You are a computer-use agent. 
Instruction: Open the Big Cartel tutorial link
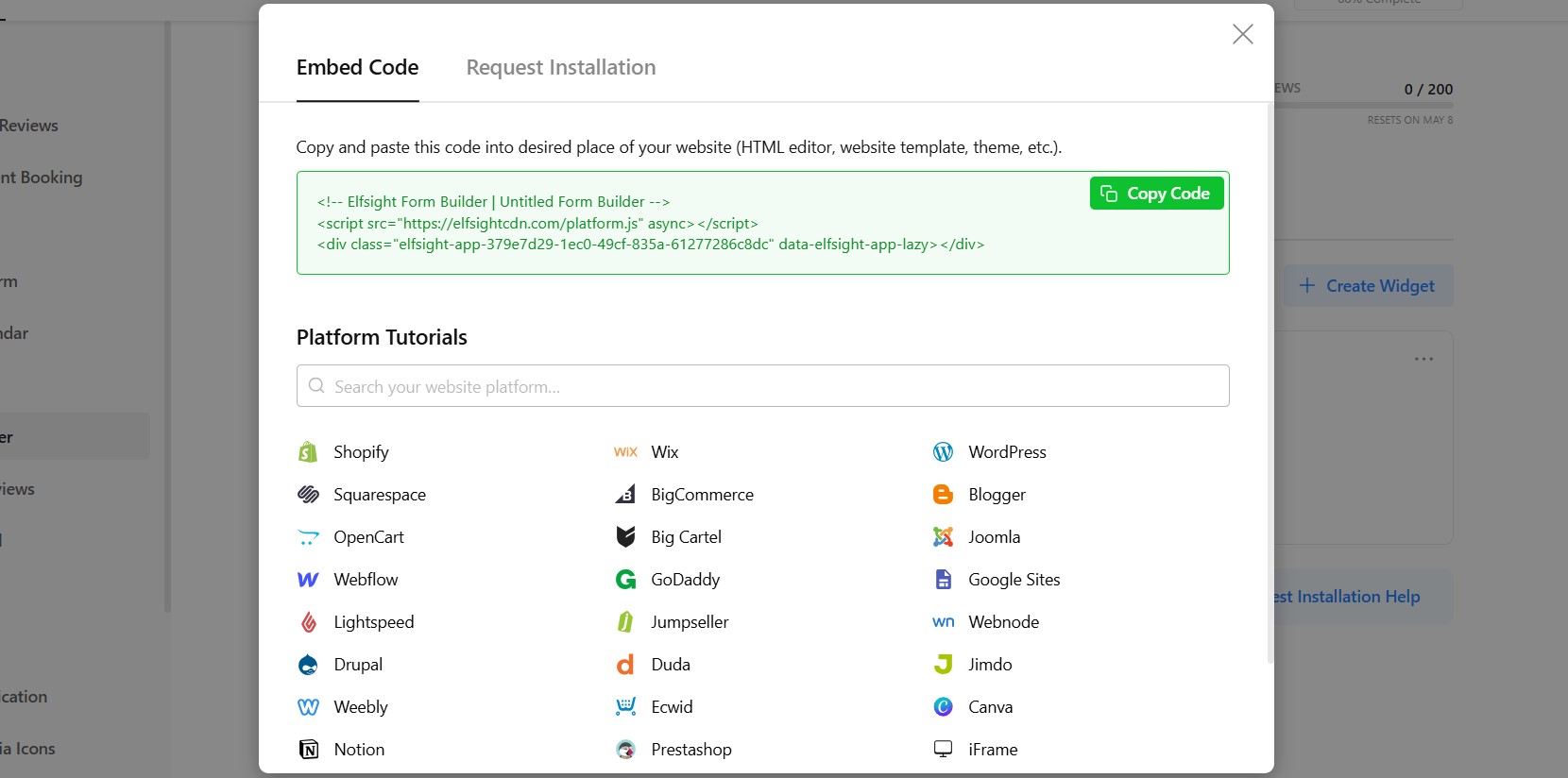click(686, 537)
